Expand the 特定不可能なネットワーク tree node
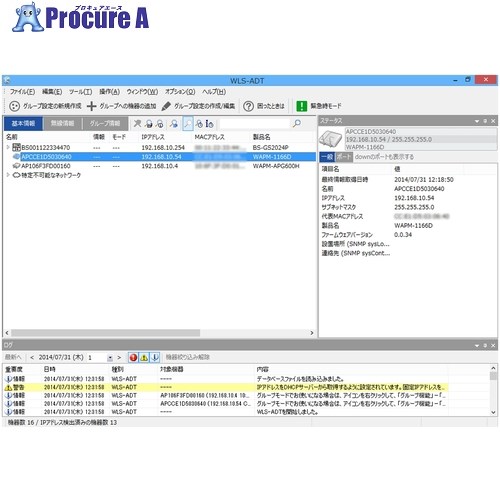The height and width of the screenshot is (500, 500). point(8,175)
